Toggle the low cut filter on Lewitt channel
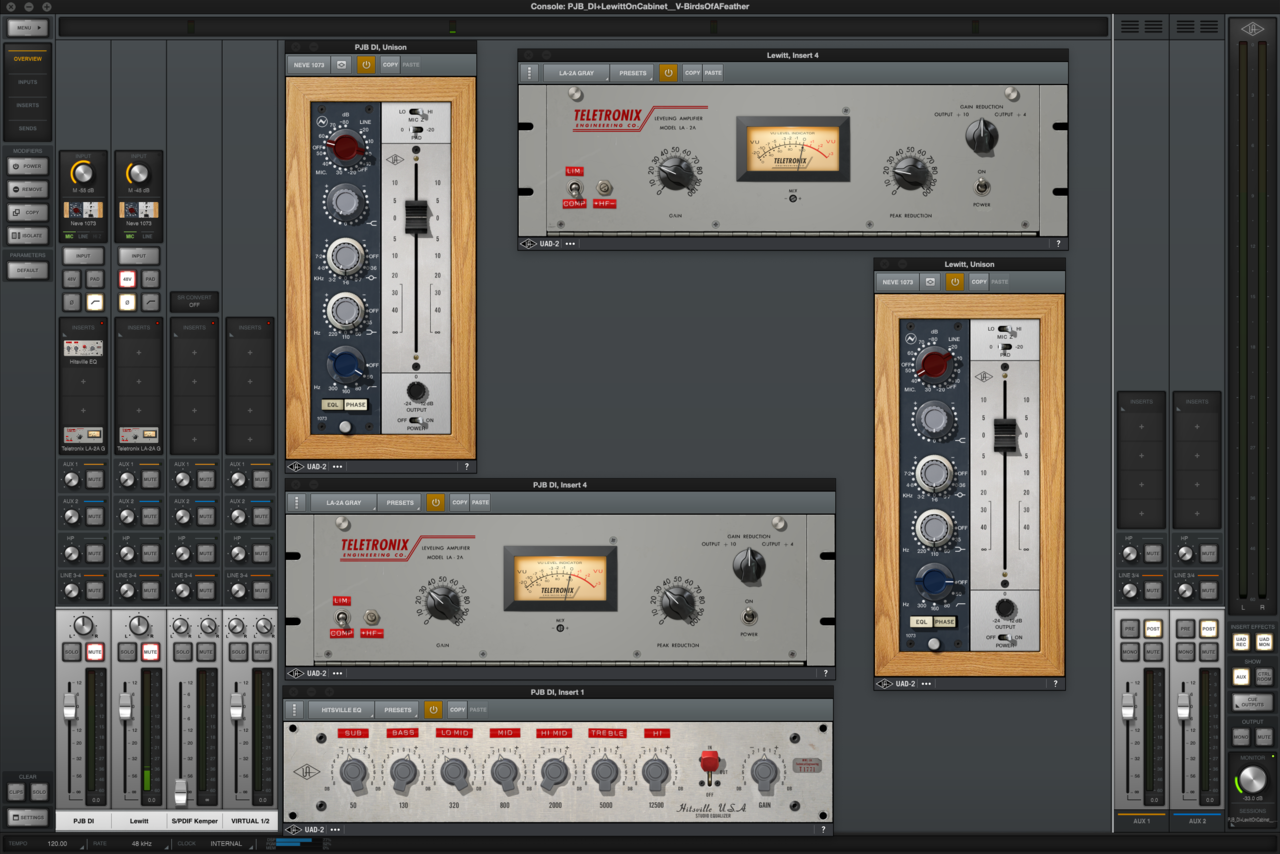 tap(150, 302)
